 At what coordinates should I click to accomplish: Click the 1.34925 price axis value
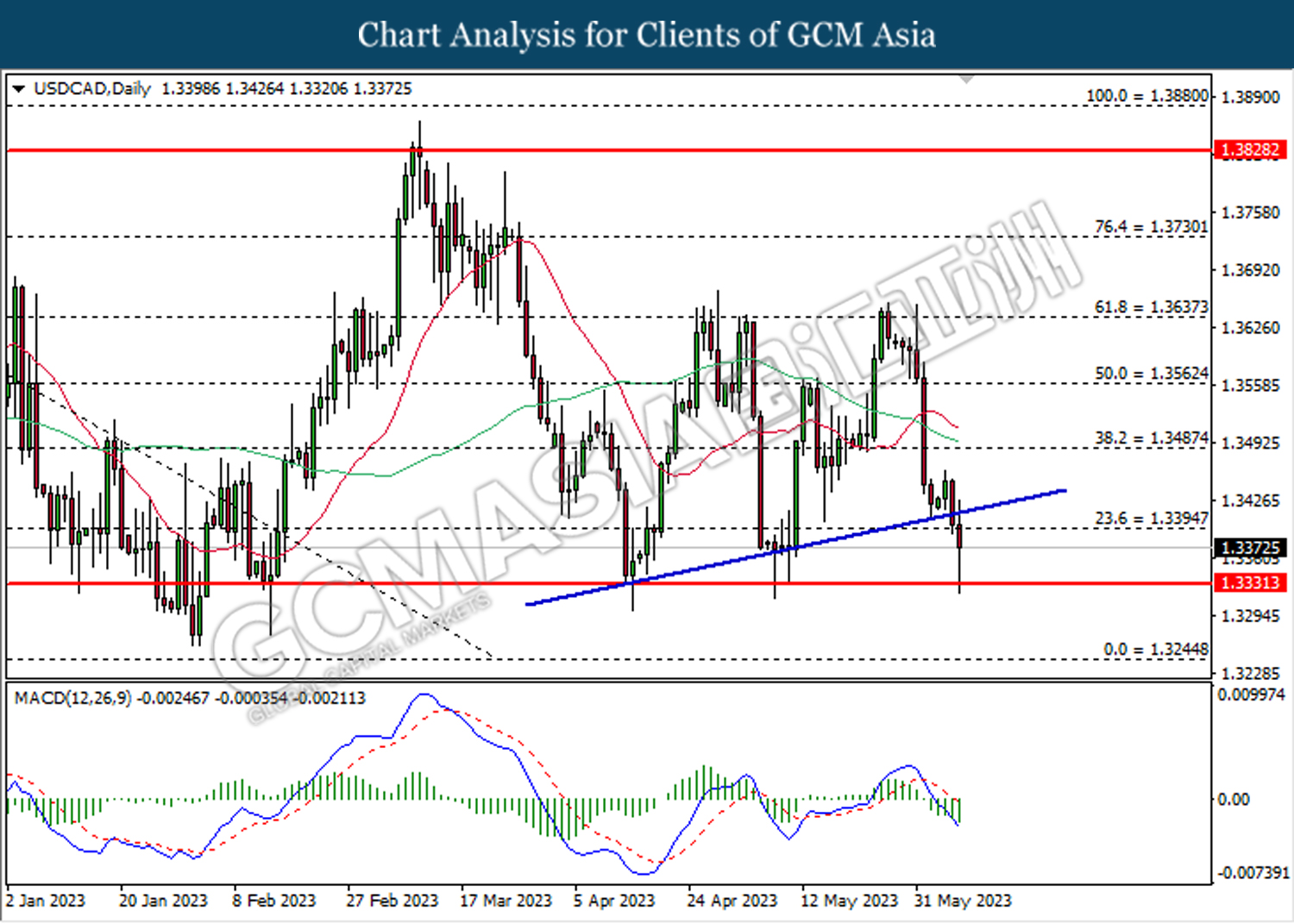tap(1251, 443)
